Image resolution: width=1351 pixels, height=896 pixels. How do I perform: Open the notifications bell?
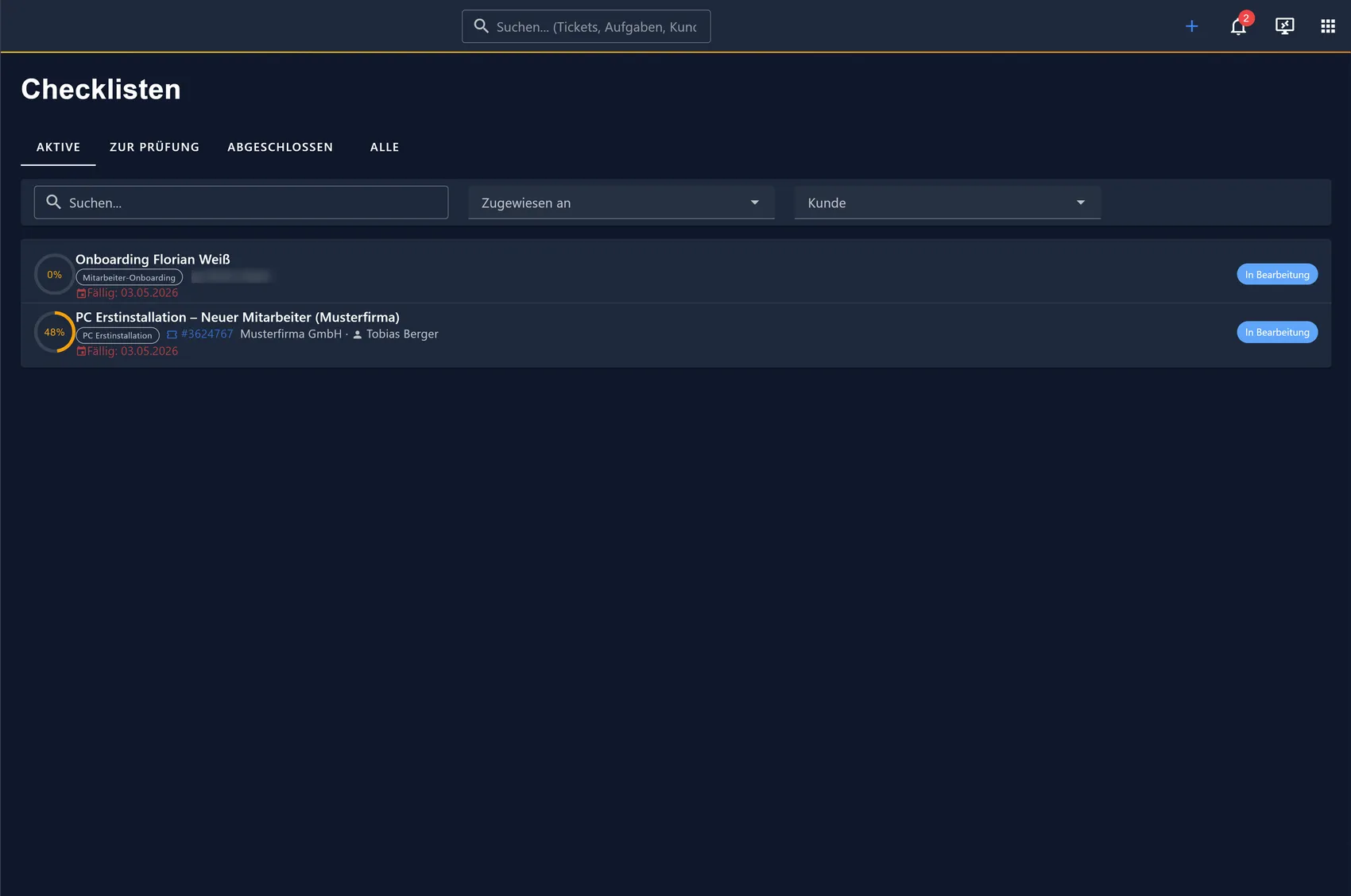[x=1237, y=27]
